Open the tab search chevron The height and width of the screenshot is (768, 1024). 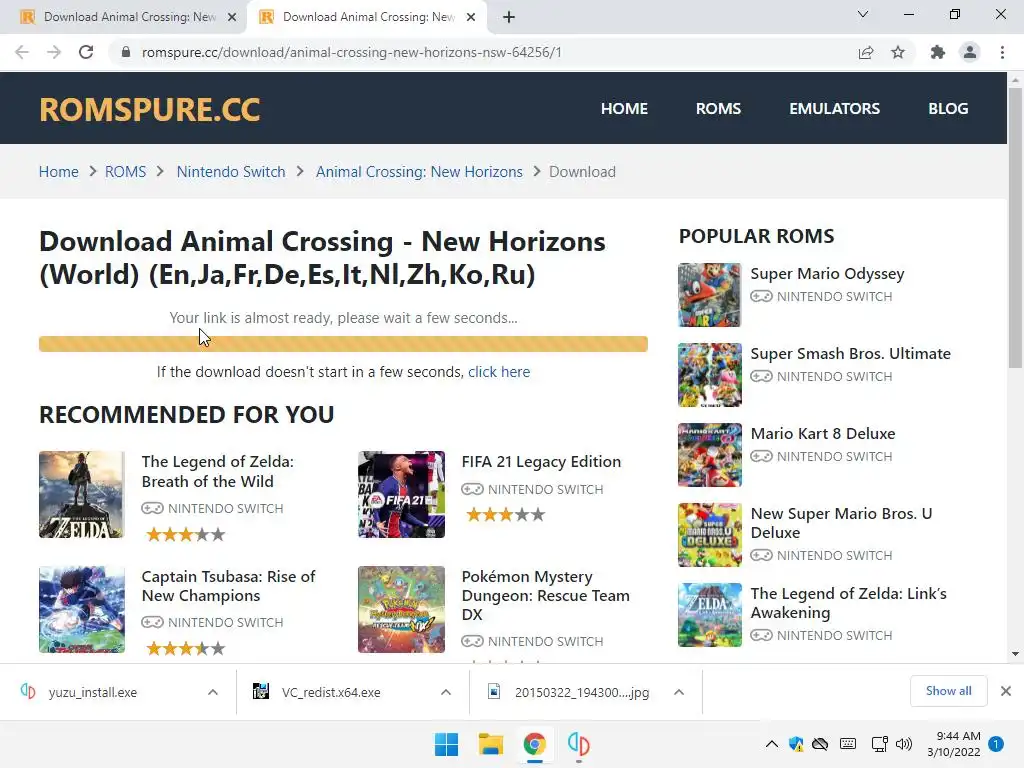tap(863, 14)
